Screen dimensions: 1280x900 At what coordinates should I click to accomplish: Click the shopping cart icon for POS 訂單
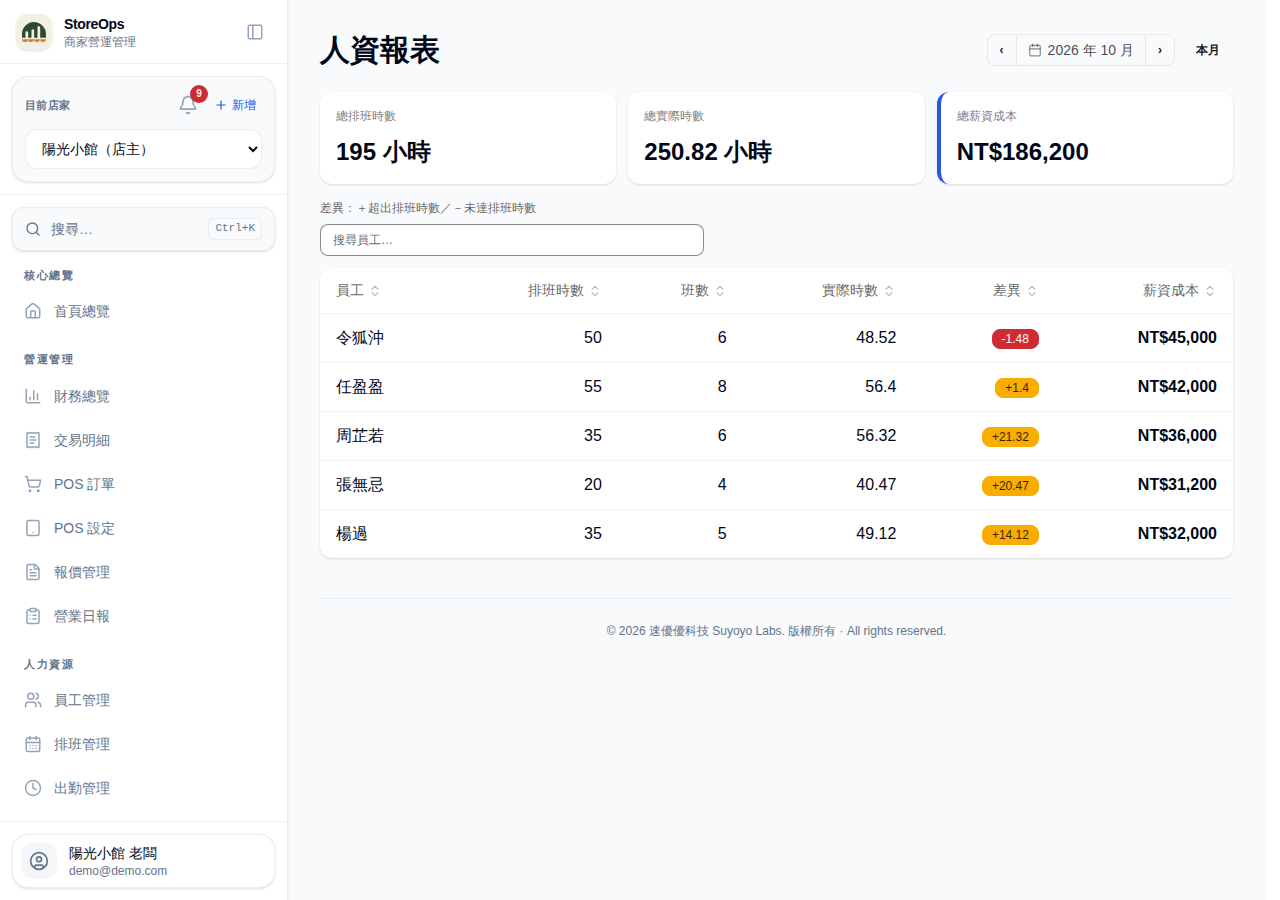[x=33, y=484]
